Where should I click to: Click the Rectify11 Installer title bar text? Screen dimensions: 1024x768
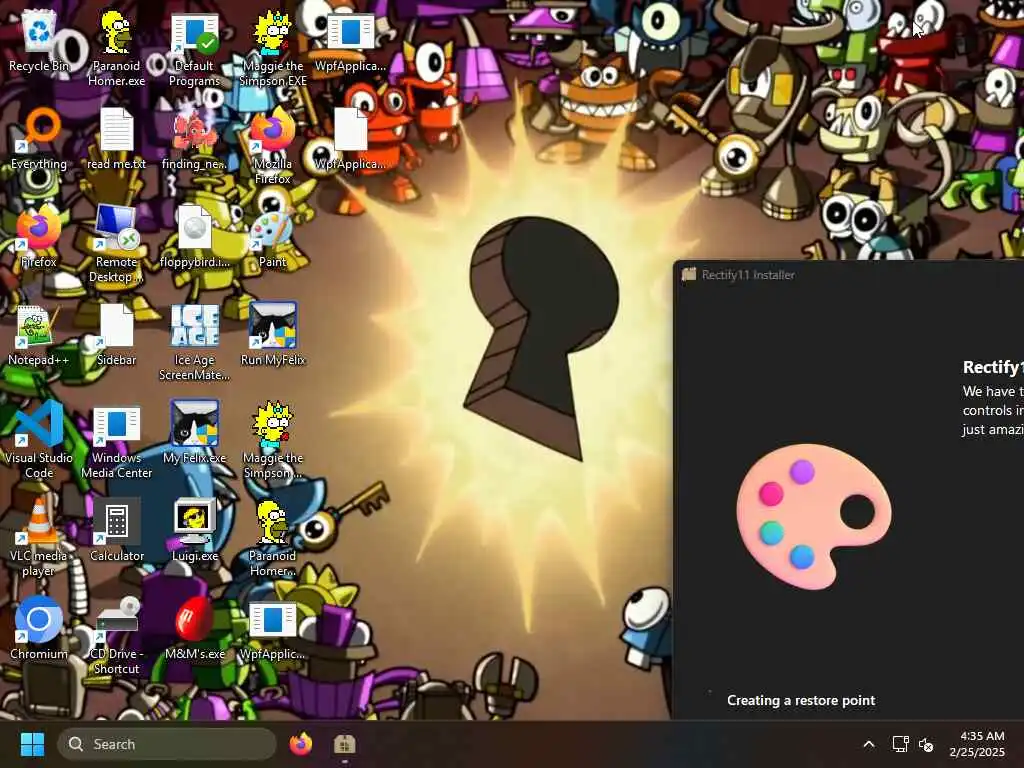coord(748,275)
